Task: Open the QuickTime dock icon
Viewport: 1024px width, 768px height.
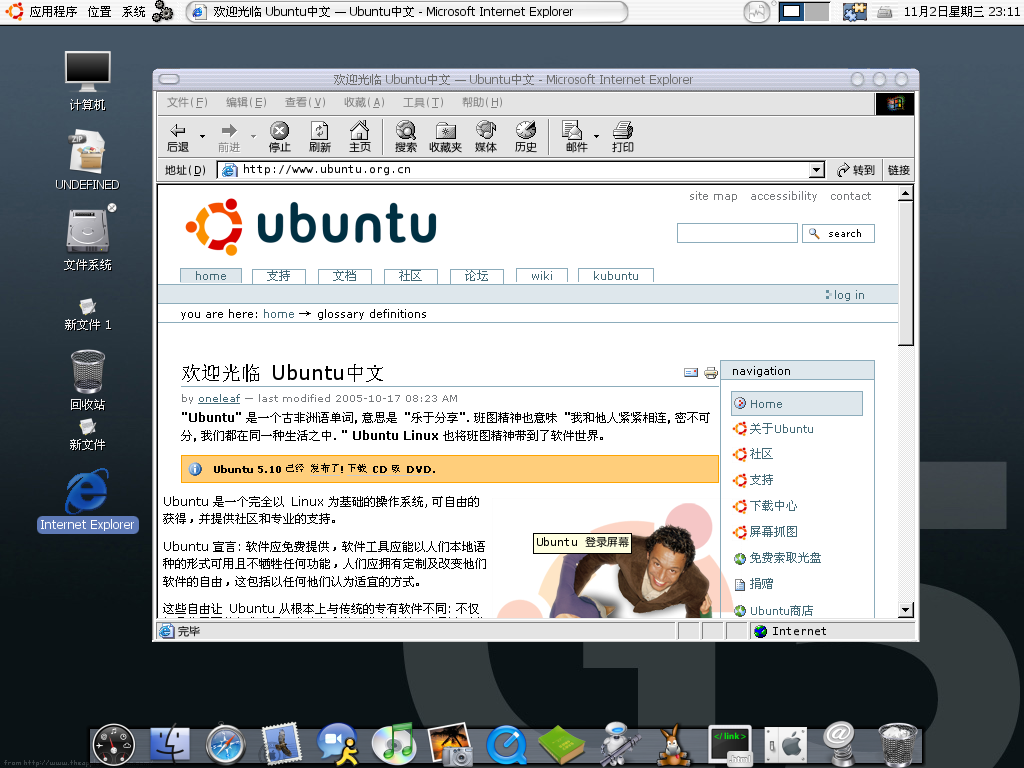Action: coord(506,744)
